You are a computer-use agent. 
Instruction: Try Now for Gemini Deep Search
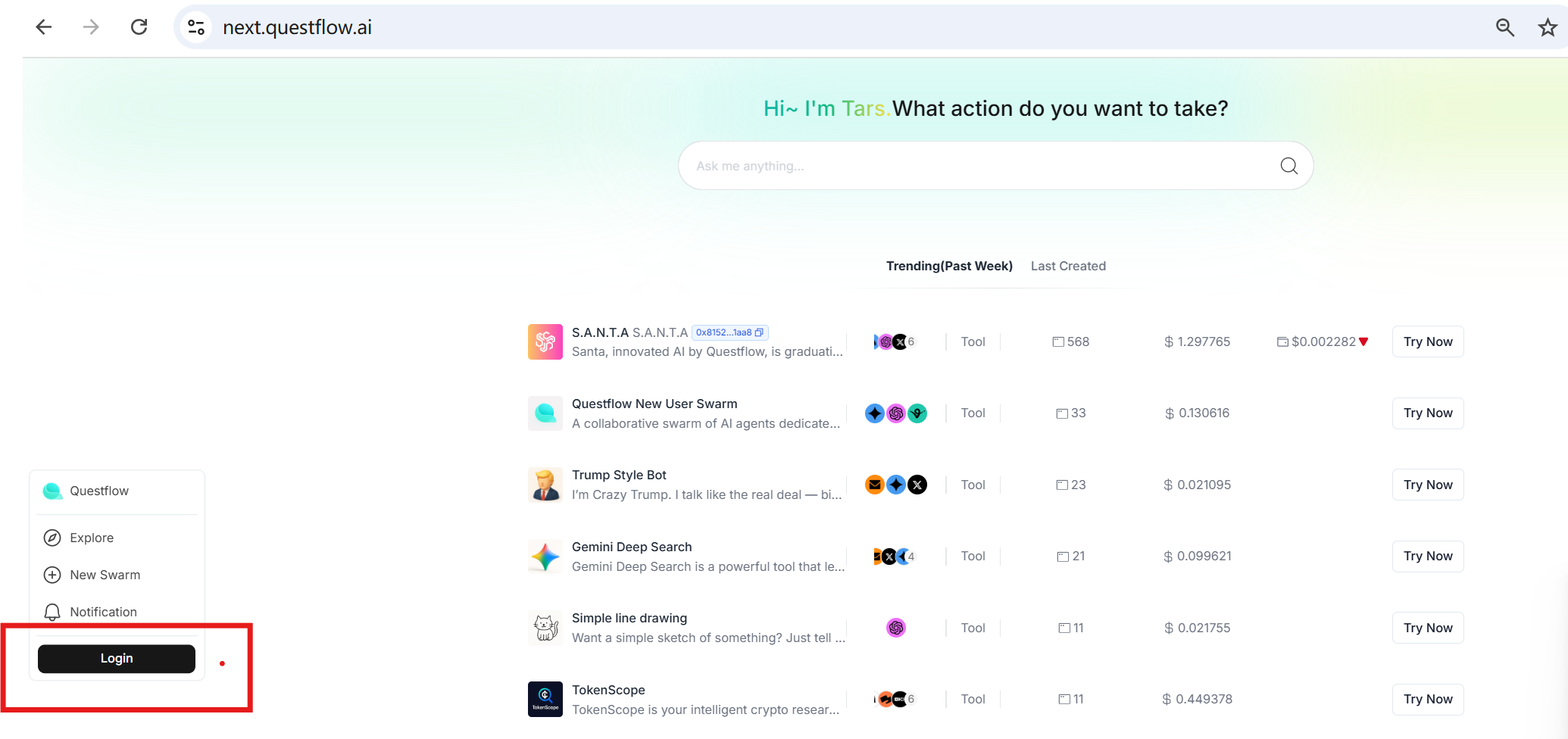(x=1428, y=556)
